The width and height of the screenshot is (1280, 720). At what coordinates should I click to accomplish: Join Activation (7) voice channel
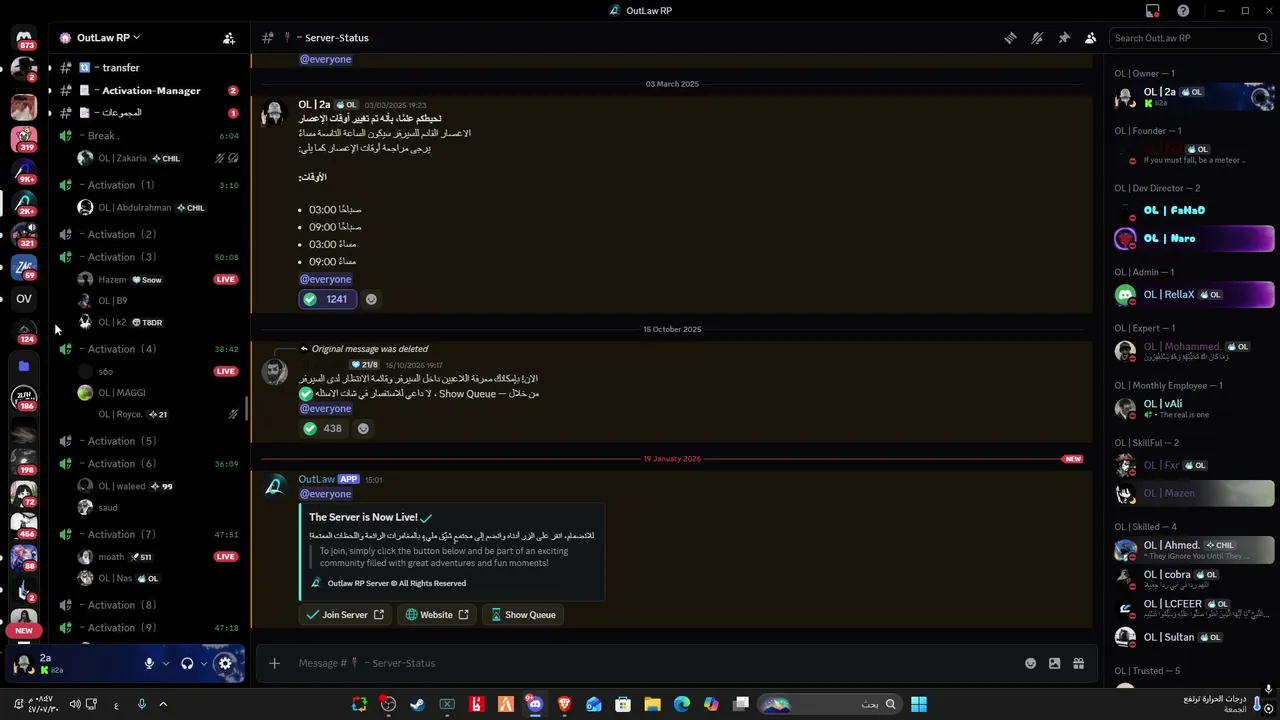tap(146, 535)
